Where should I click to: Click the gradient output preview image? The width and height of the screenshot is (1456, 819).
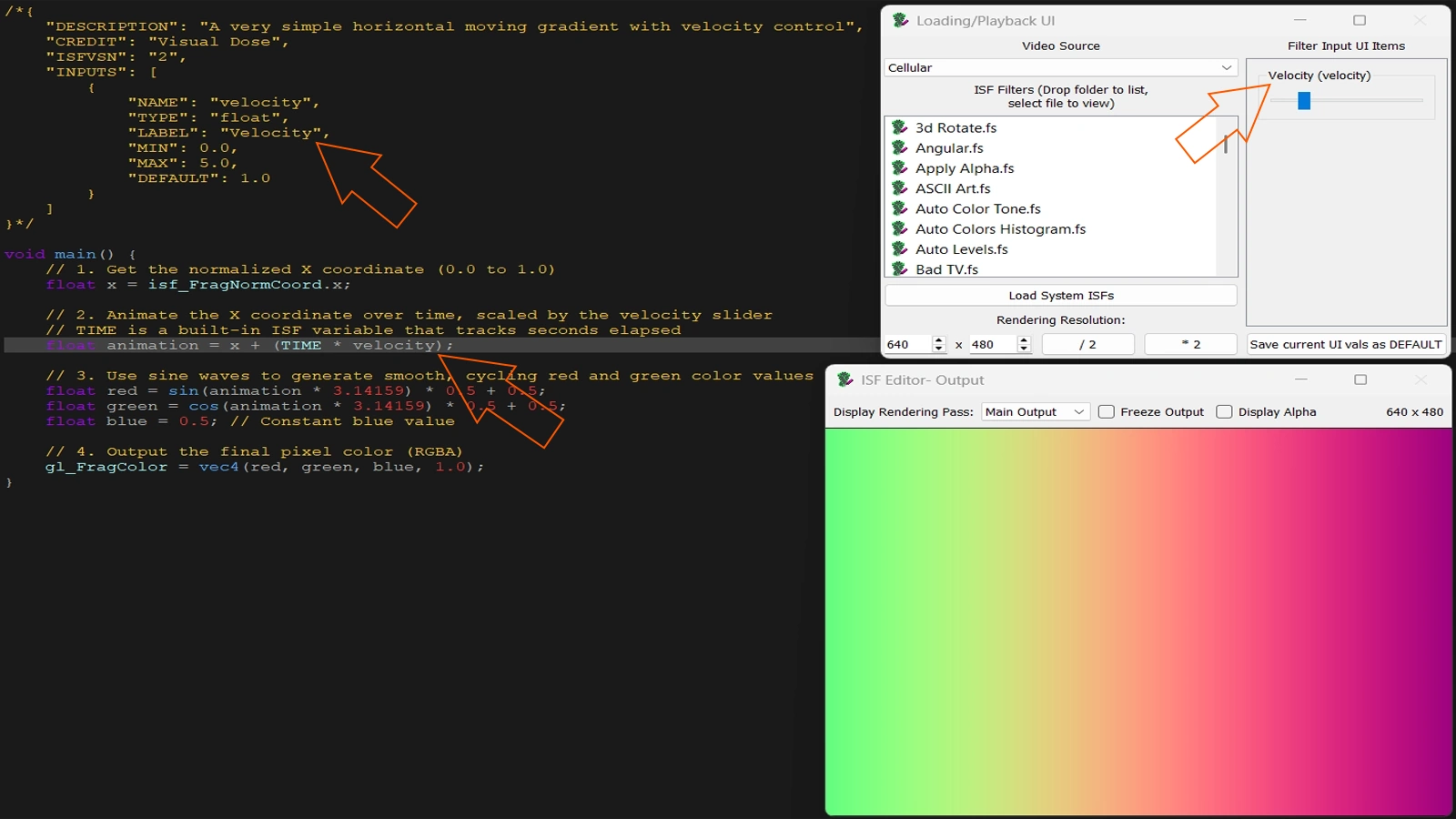click(1137, 622)
